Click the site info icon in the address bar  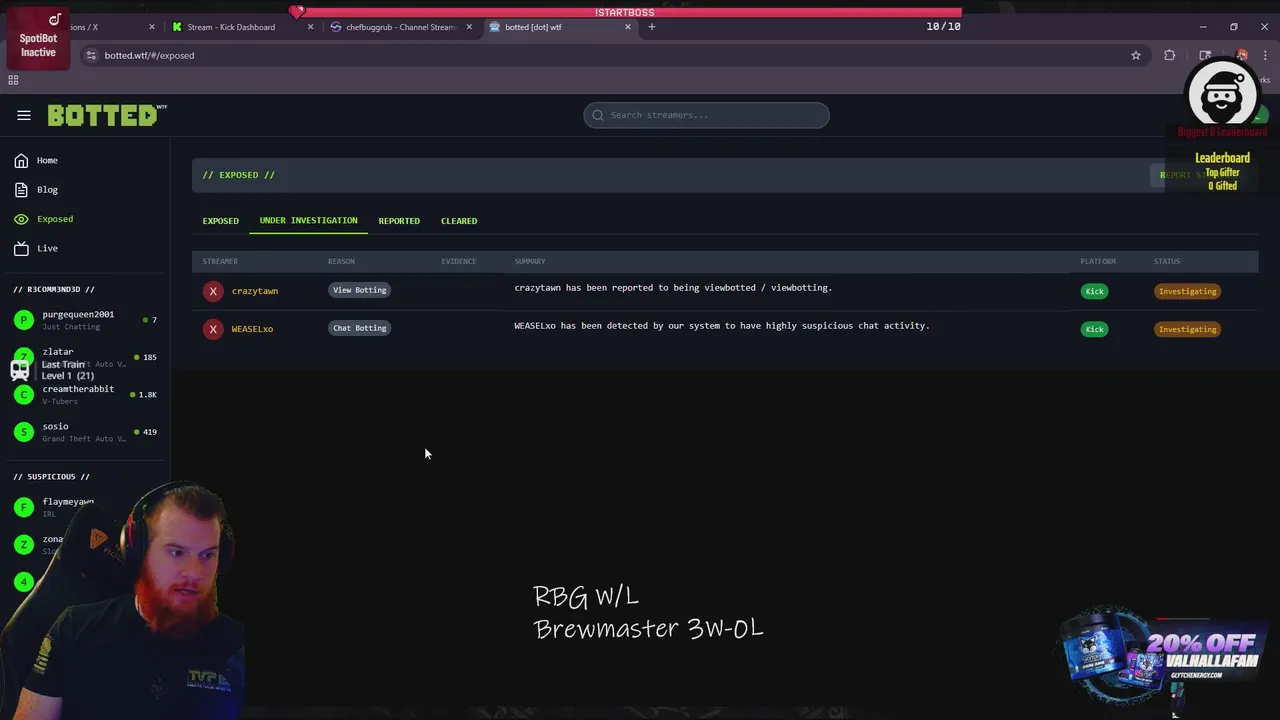[91, 55]
